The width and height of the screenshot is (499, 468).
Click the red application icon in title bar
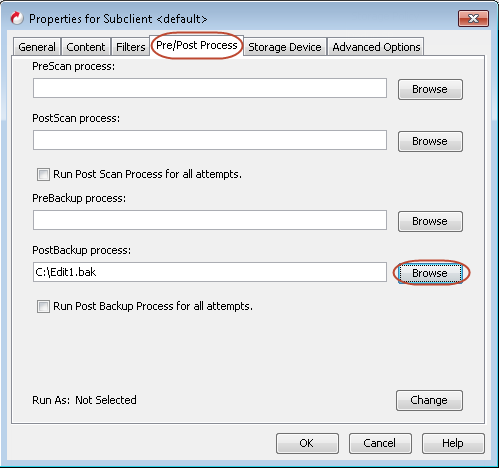pyautogui.click(x=17, y=18)
